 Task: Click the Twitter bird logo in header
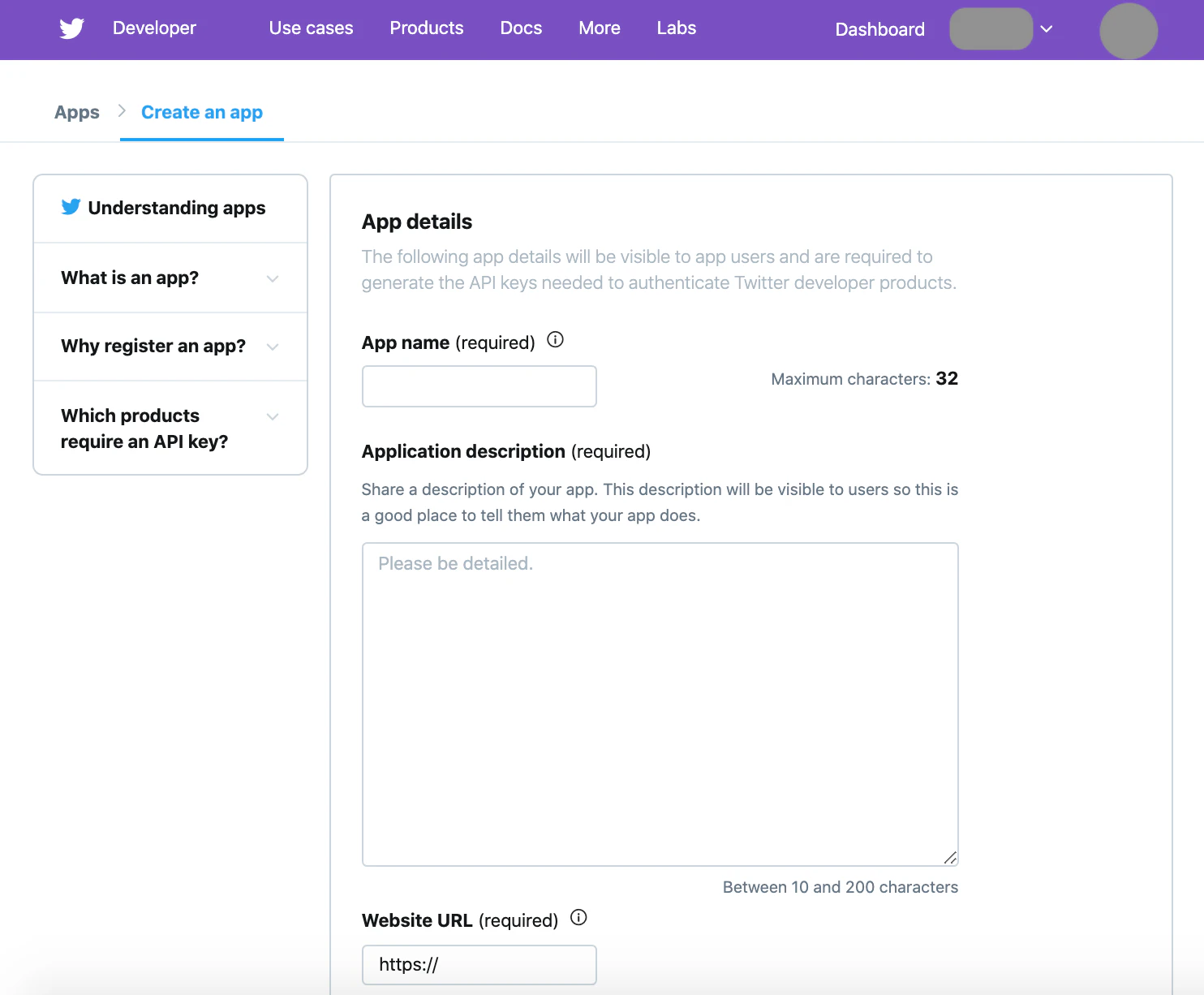(71, 28)
